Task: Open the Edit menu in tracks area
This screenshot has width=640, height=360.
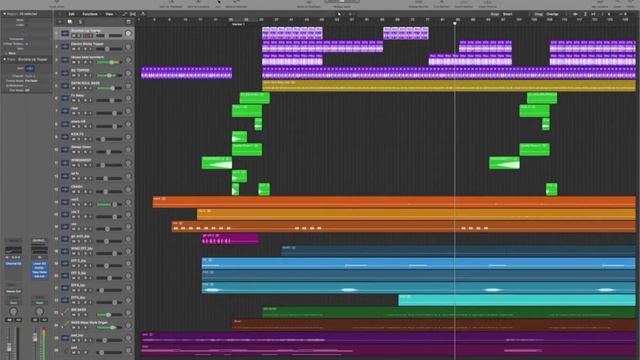Action: (x=72, y=14)
